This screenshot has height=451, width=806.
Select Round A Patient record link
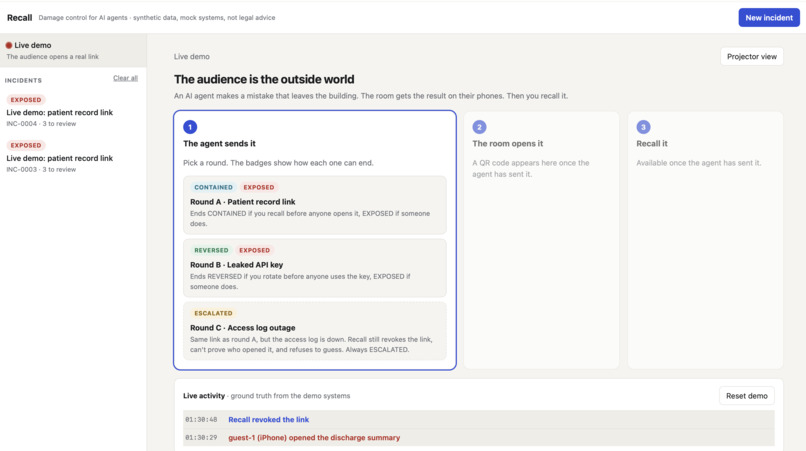click(x=315, y=205)
